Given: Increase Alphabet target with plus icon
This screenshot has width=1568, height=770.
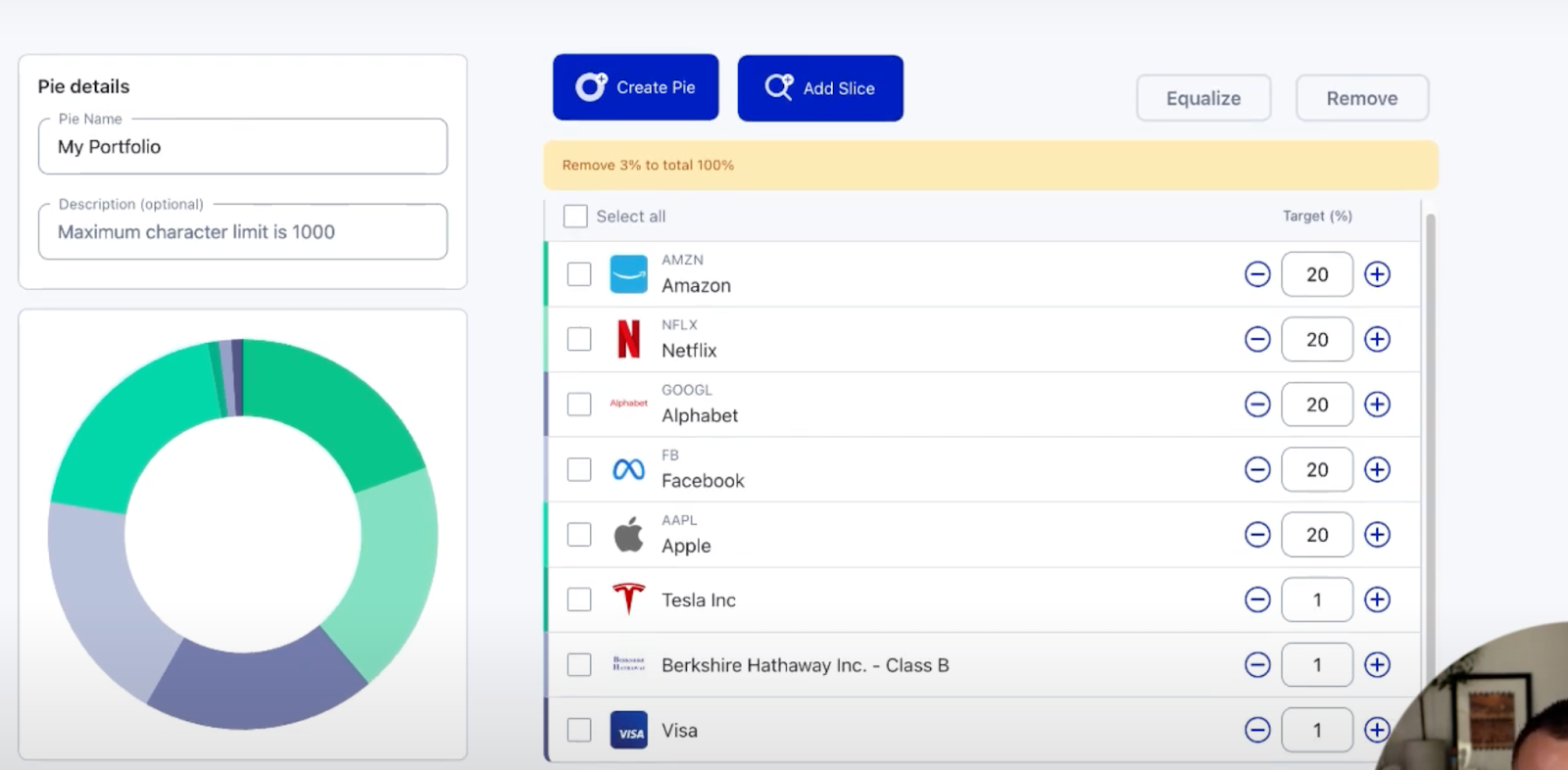Looking at the screenshot, I should pyautogui.click(x=1377, y=404).
